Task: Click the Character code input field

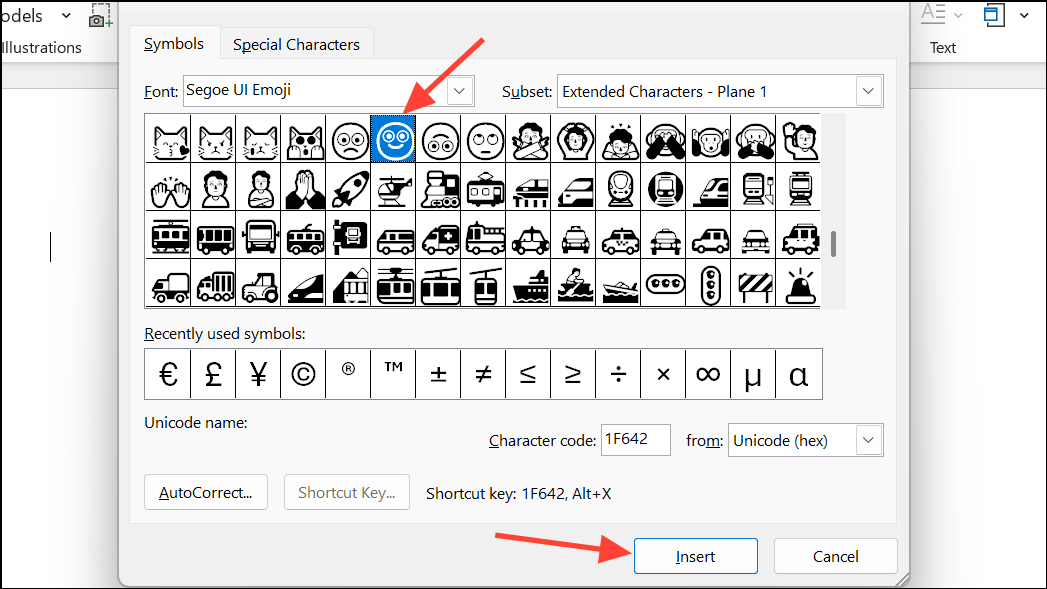Action: [x=635, y=440]
